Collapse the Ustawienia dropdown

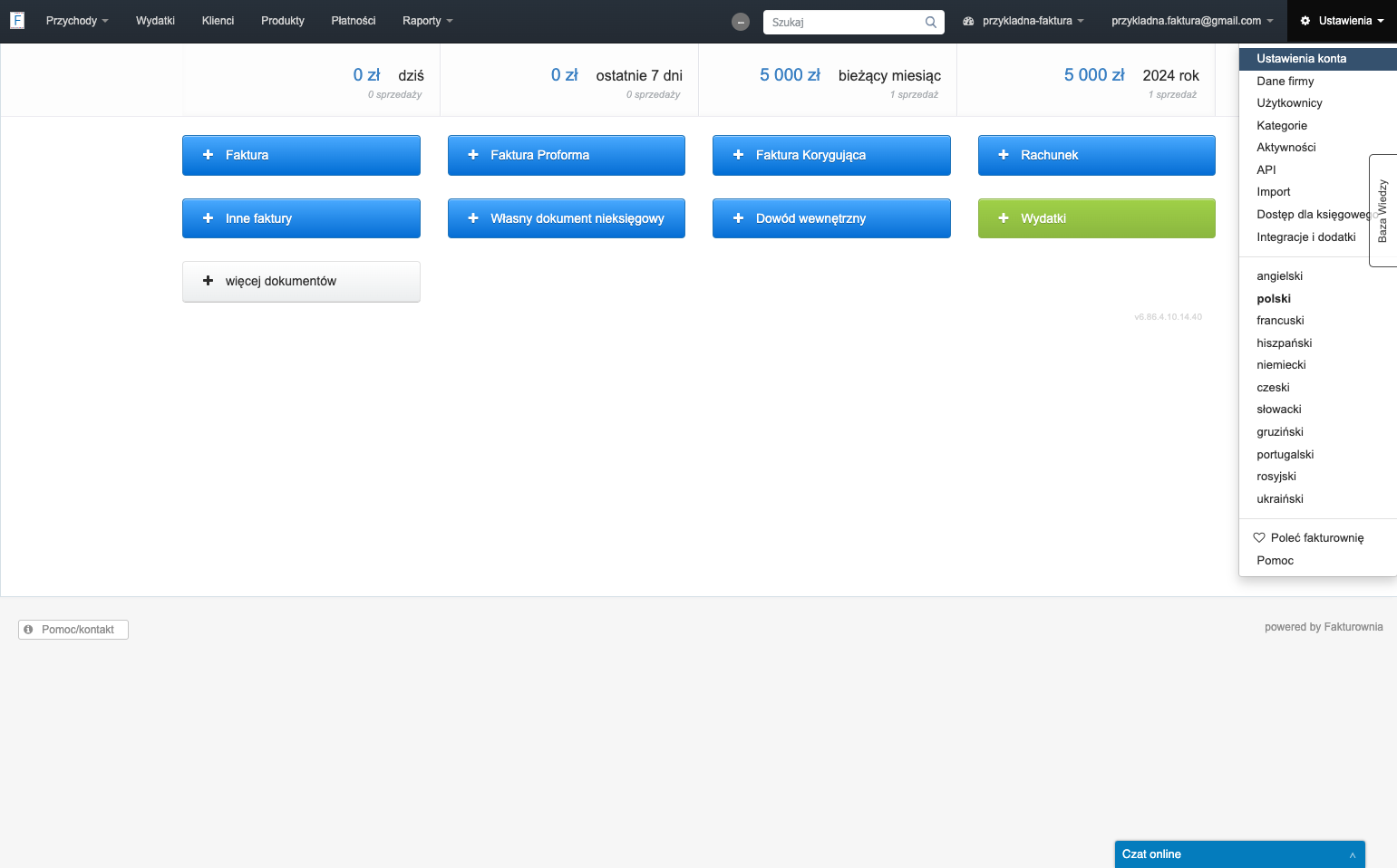[x=1343, y=21]
